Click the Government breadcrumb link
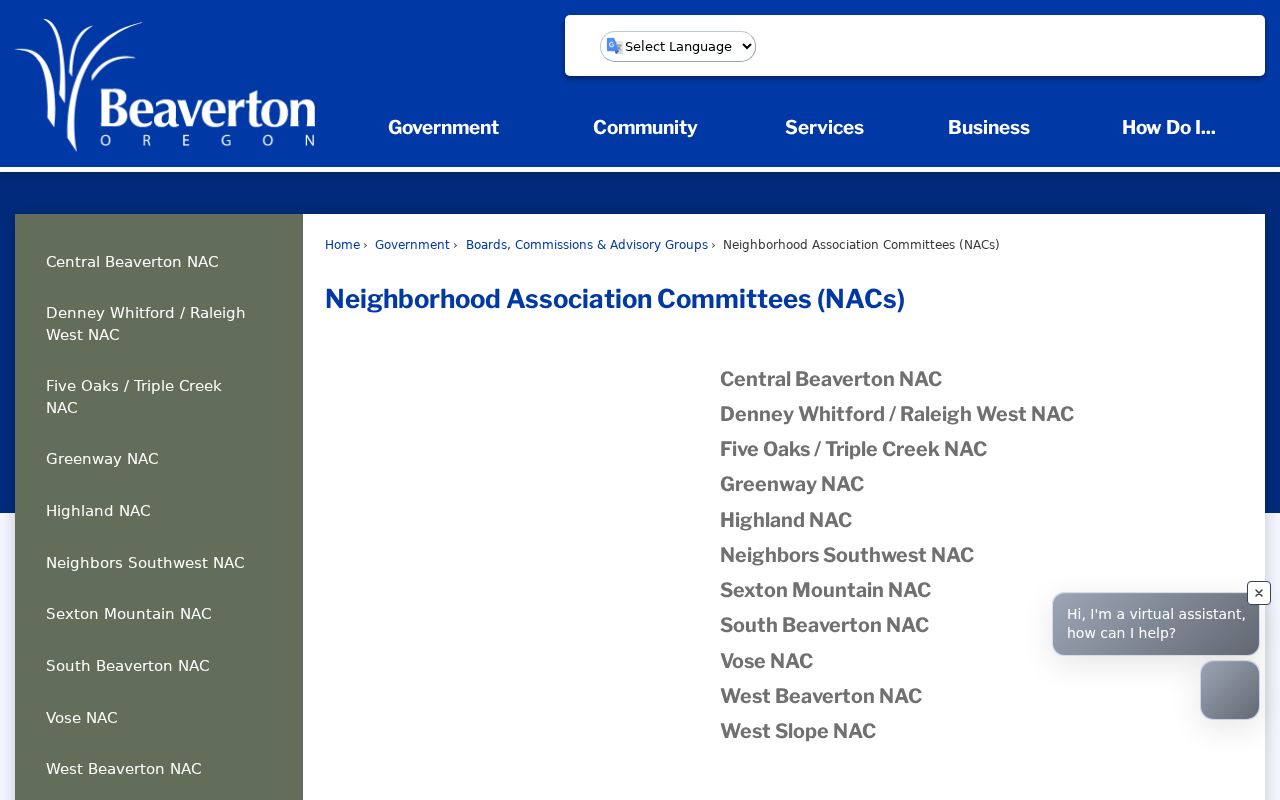The height and width of the screenshot is (800, 1280). (412, 245)
